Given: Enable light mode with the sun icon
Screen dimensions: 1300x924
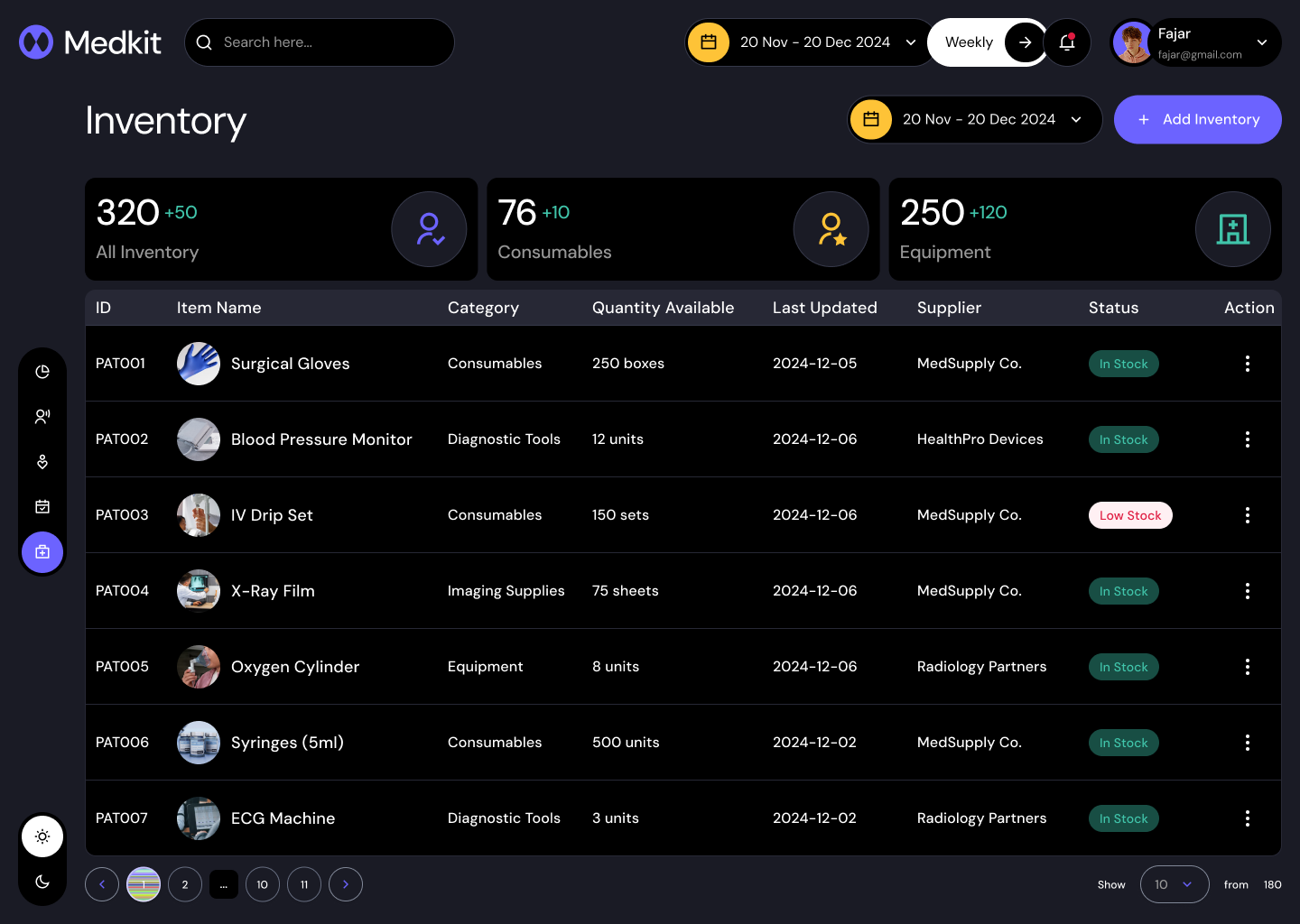Looking at the screenshot, I should 42,836.
